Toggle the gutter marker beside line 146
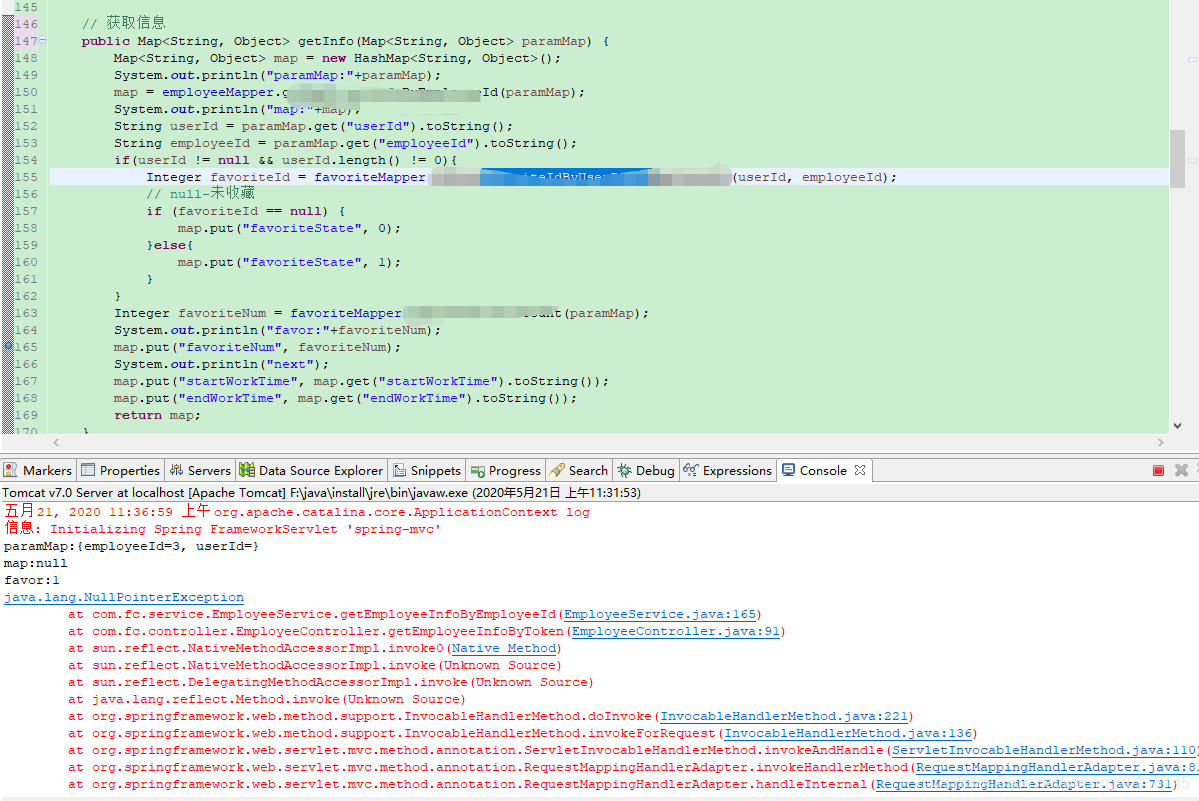The width and height of the screenshot is (1199, 801). pos(6,23)
